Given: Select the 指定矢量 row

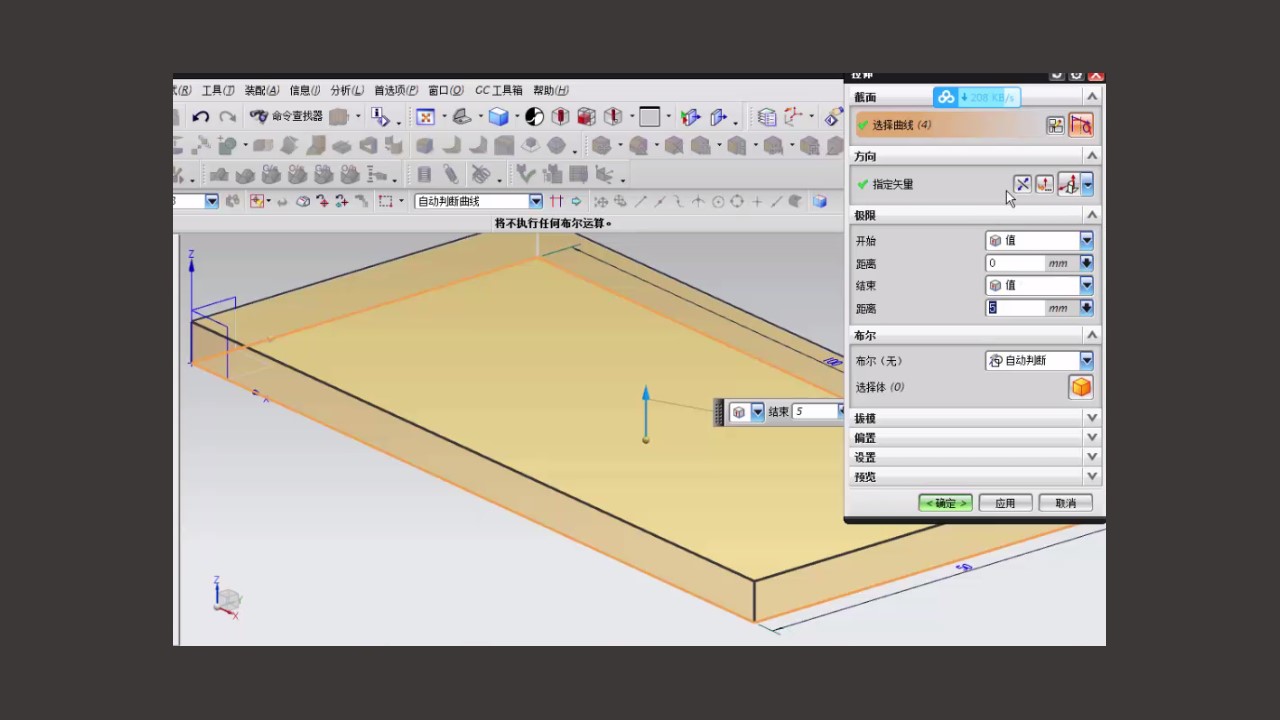Looking at the screenshot, I should pos(975,184).
